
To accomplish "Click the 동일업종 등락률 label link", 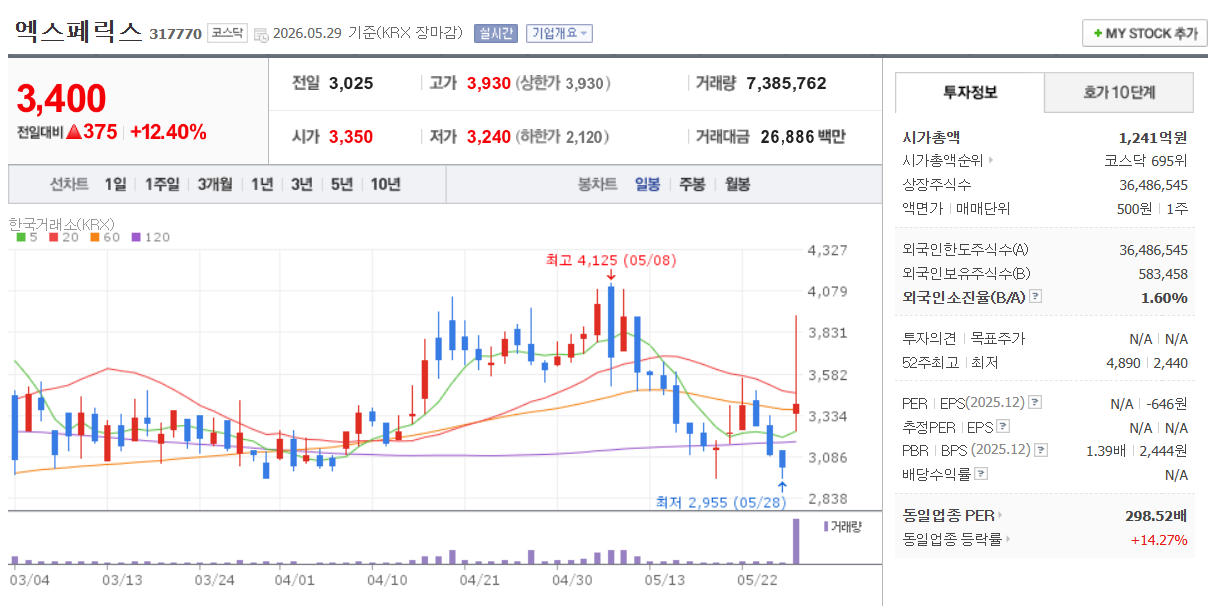I will (x=952, y=540).
